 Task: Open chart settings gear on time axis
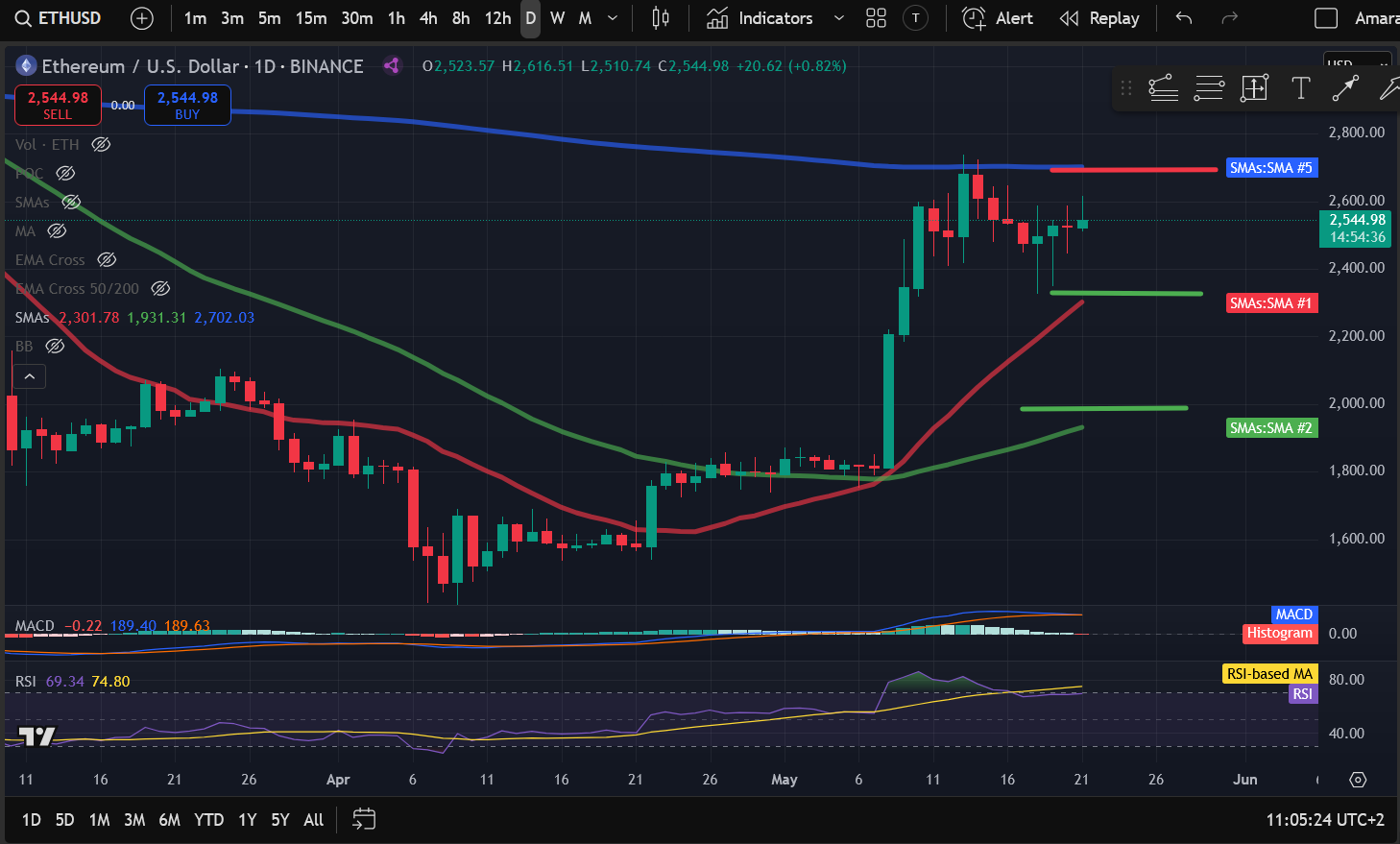[1358, 780]
